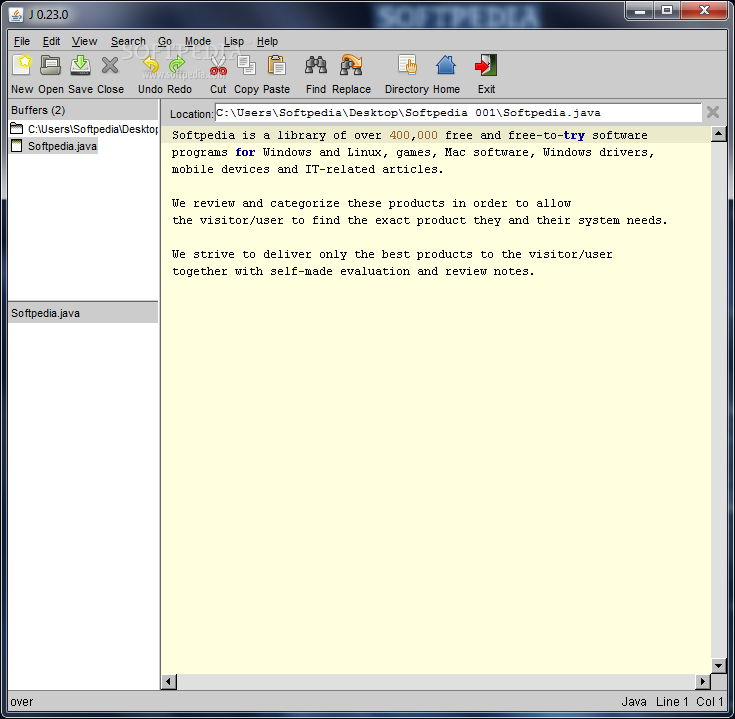The width and height of the screenshot is (735, 719).
Task: Open the Search menu
Action: click(x=128, y=41)
